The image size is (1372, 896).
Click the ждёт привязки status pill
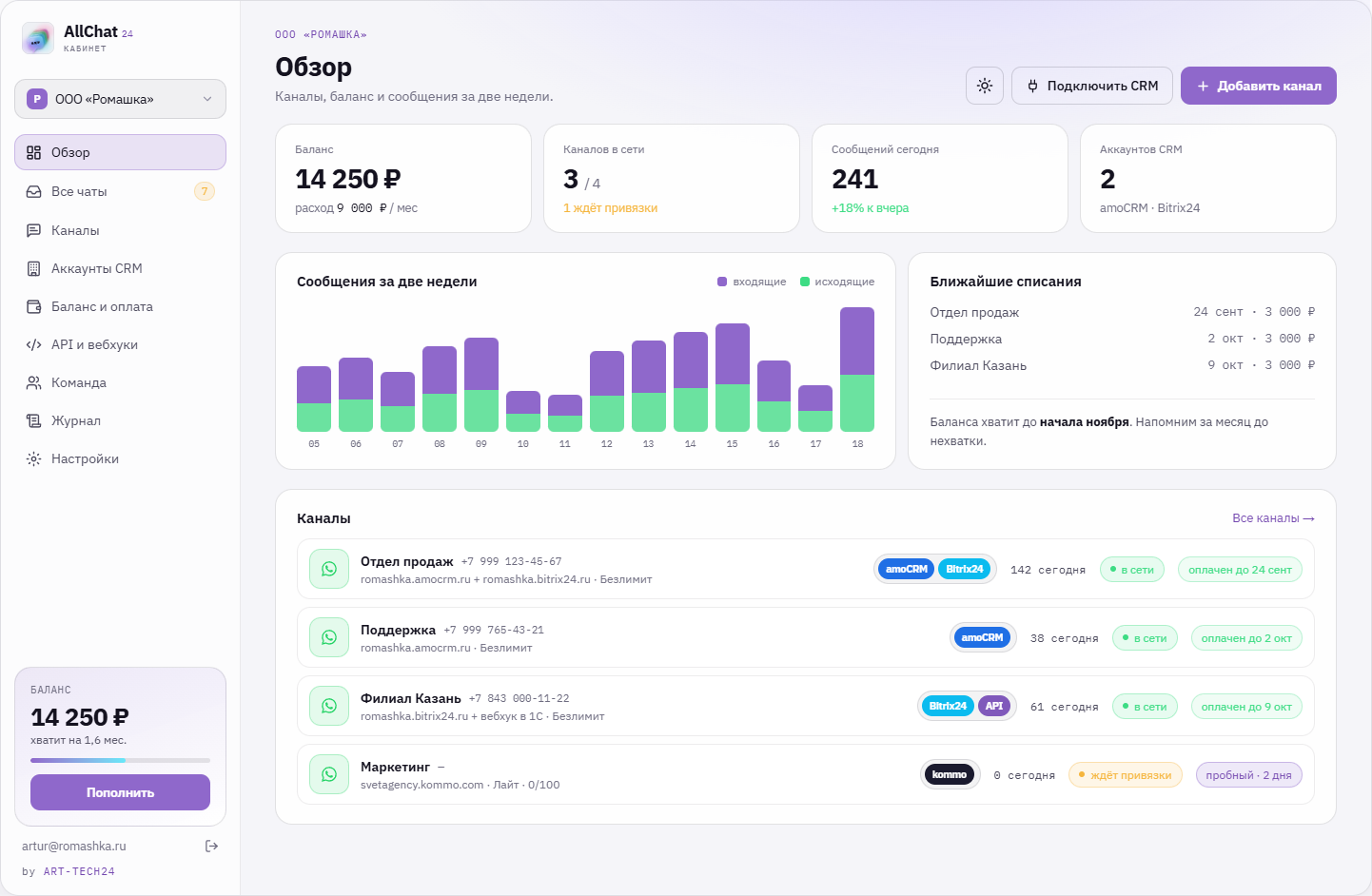pos(1126,775)
